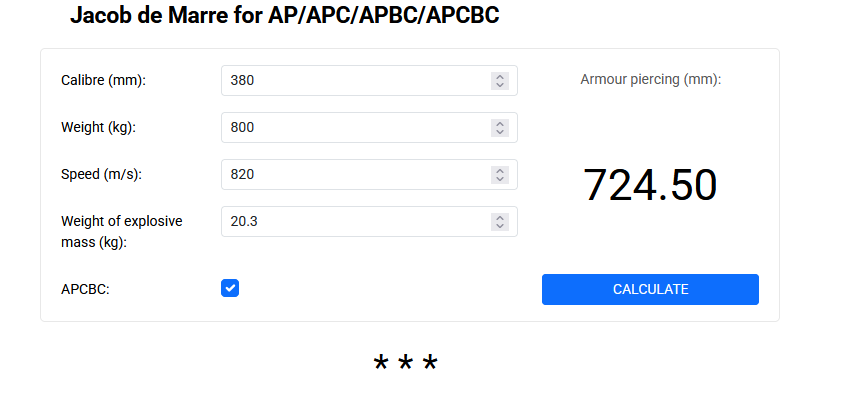The width and height of the screenshot is (843, 393).
Task: Decrease the Calibre value with down arrow
Action: tap(500, 85)
